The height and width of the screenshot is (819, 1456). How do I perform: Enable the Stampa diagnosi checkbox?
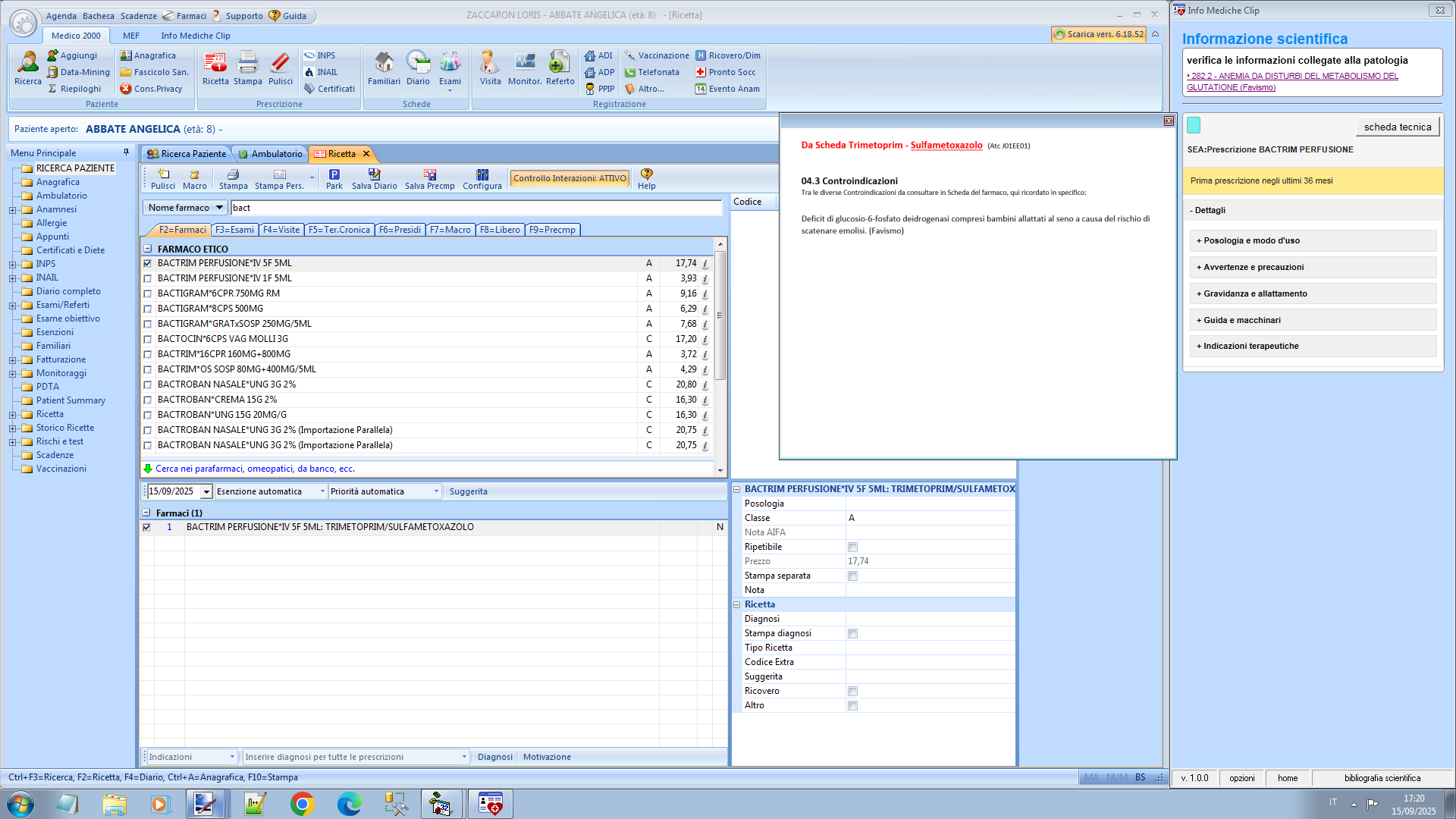point(852,634)
